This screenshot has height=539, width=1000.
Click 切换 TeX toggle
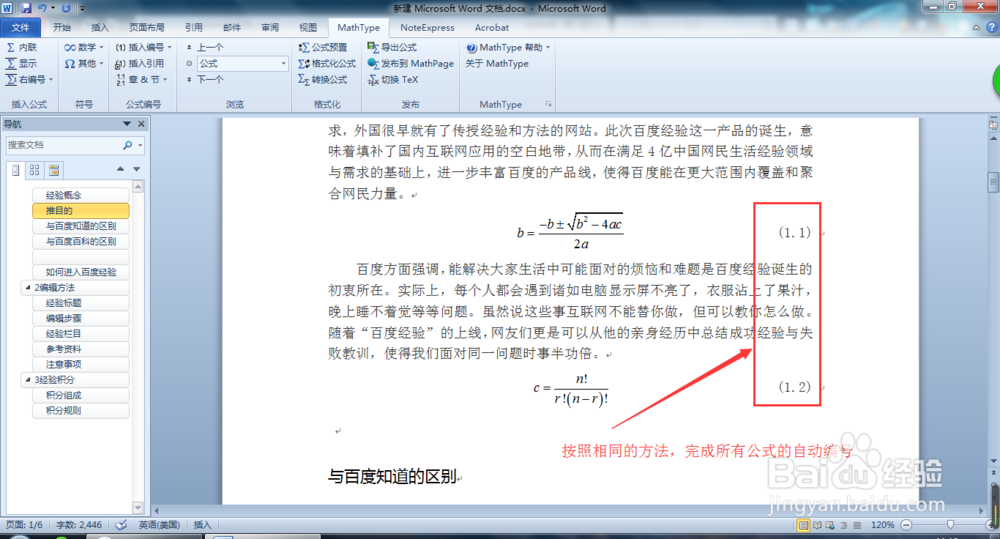pyautogui.click(x=393, y=79)
